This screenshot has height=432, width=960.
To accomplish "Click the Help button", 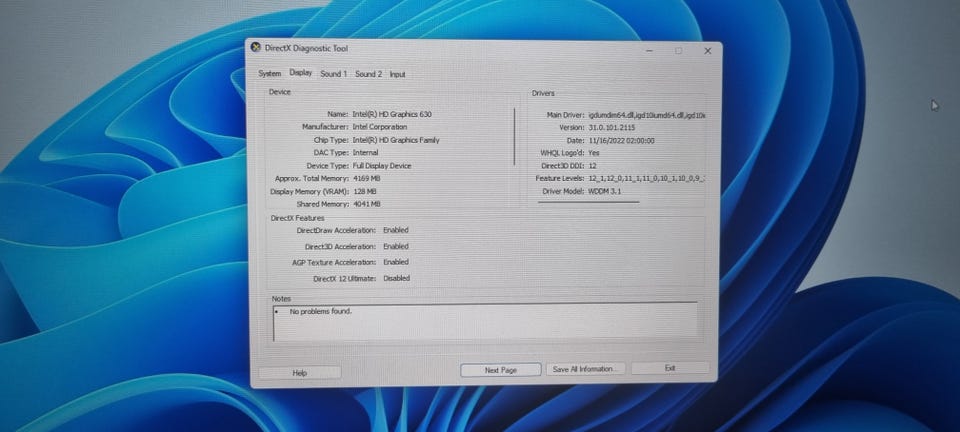I will point(299,373).
